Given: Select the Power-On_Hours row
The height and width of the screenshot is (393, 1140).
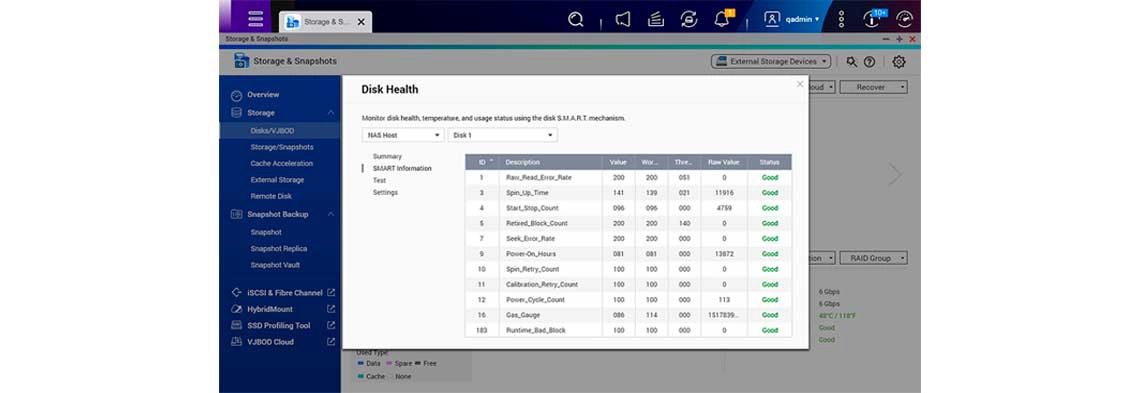Looking at the screenshot, I should 628,254.
